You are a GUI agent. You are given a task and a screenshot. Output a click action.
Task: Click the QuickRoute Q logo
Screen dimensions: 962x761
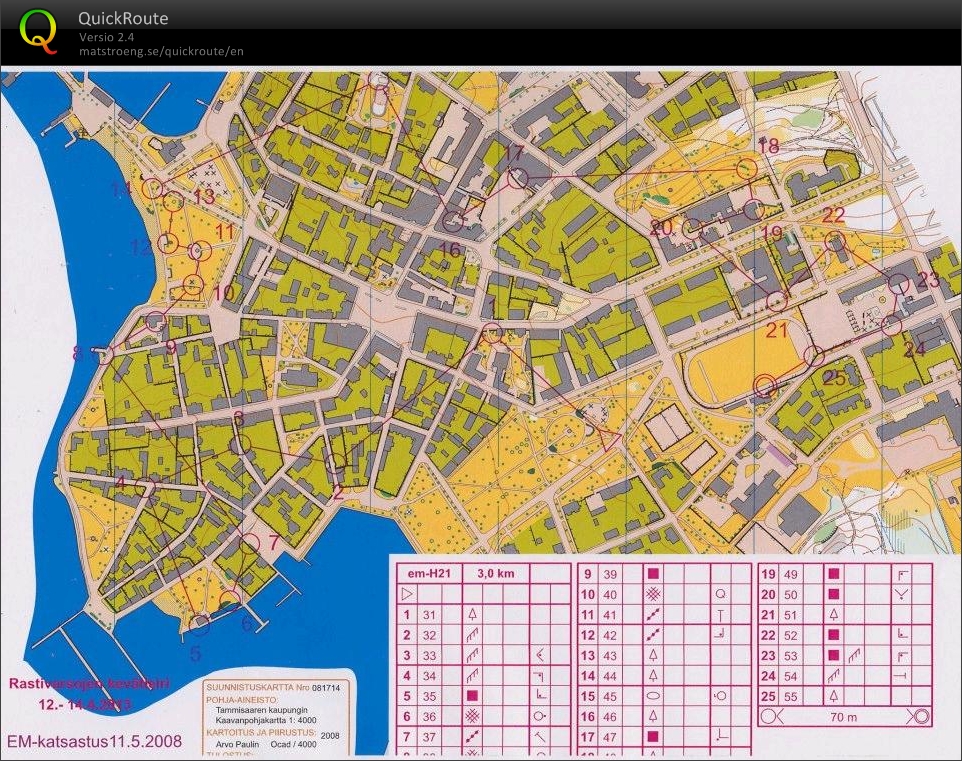click(38, 31)
